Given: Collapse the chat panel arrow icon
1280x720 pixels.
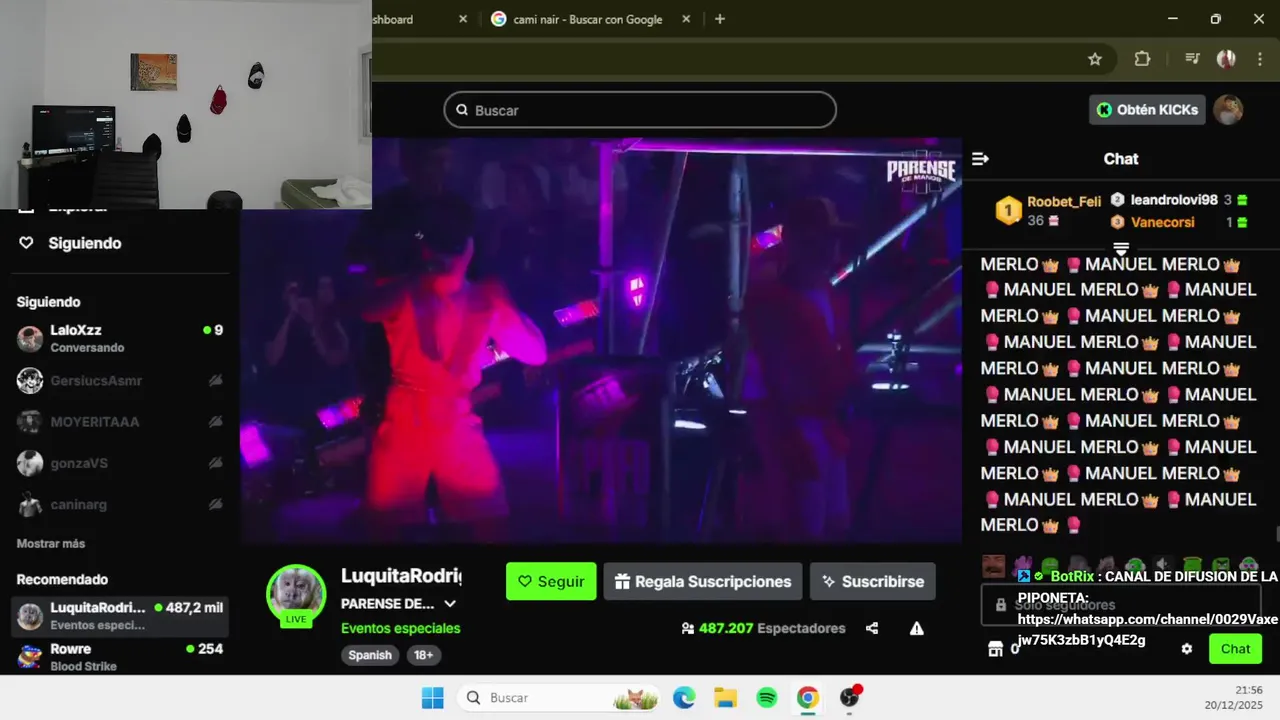Looking at the screenshot, I should click(980, 159).
